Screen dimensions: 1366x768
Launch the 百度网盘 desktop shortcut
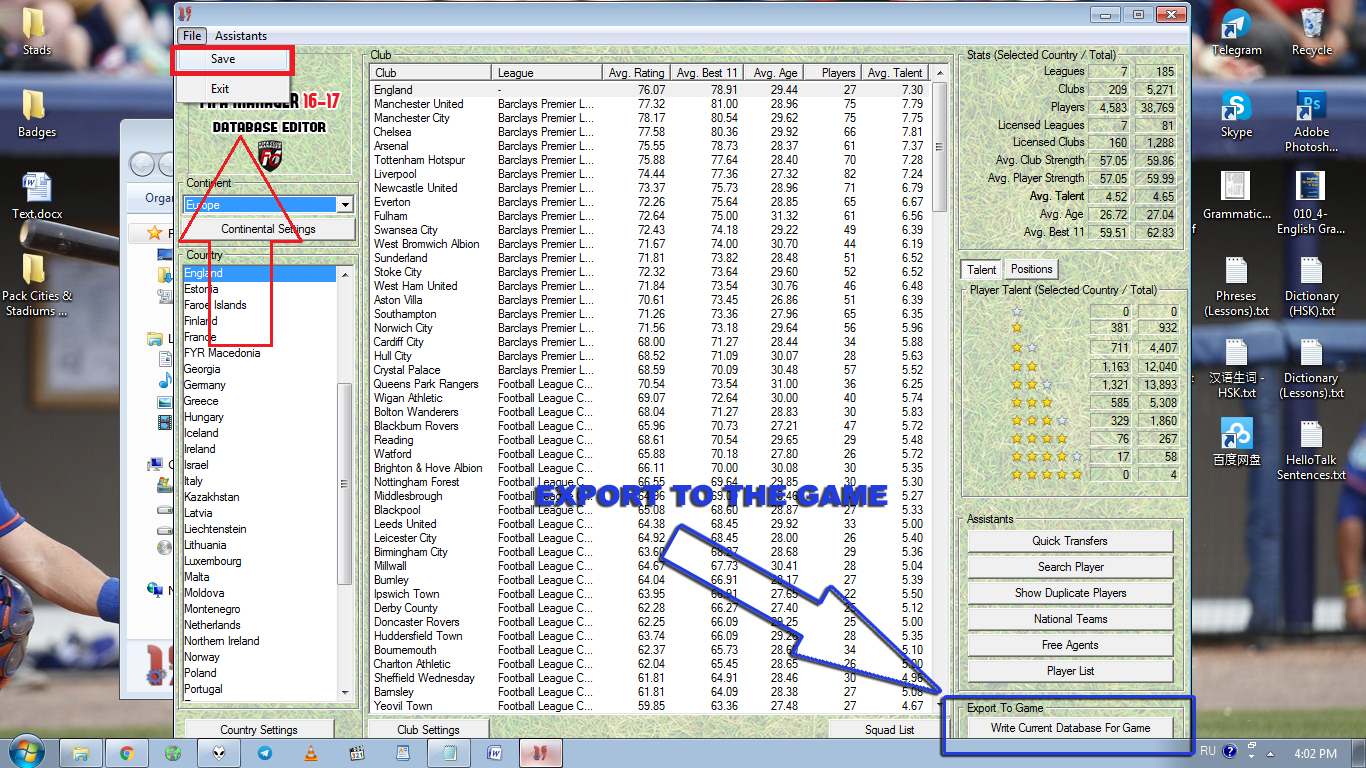click(1236, 442)
